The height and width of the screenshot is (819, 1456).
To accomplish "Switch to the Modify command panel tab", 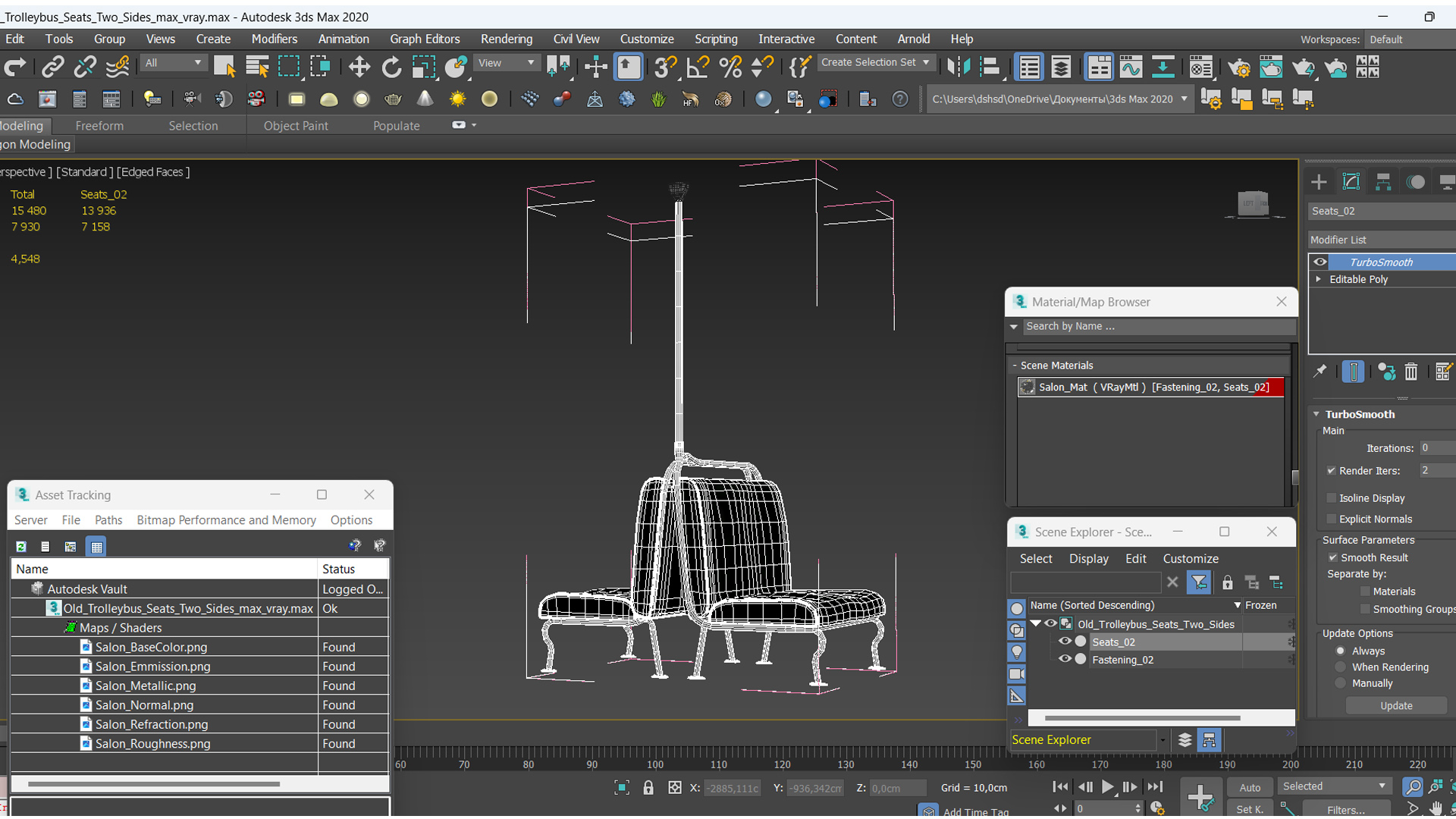I will 1351,182.
